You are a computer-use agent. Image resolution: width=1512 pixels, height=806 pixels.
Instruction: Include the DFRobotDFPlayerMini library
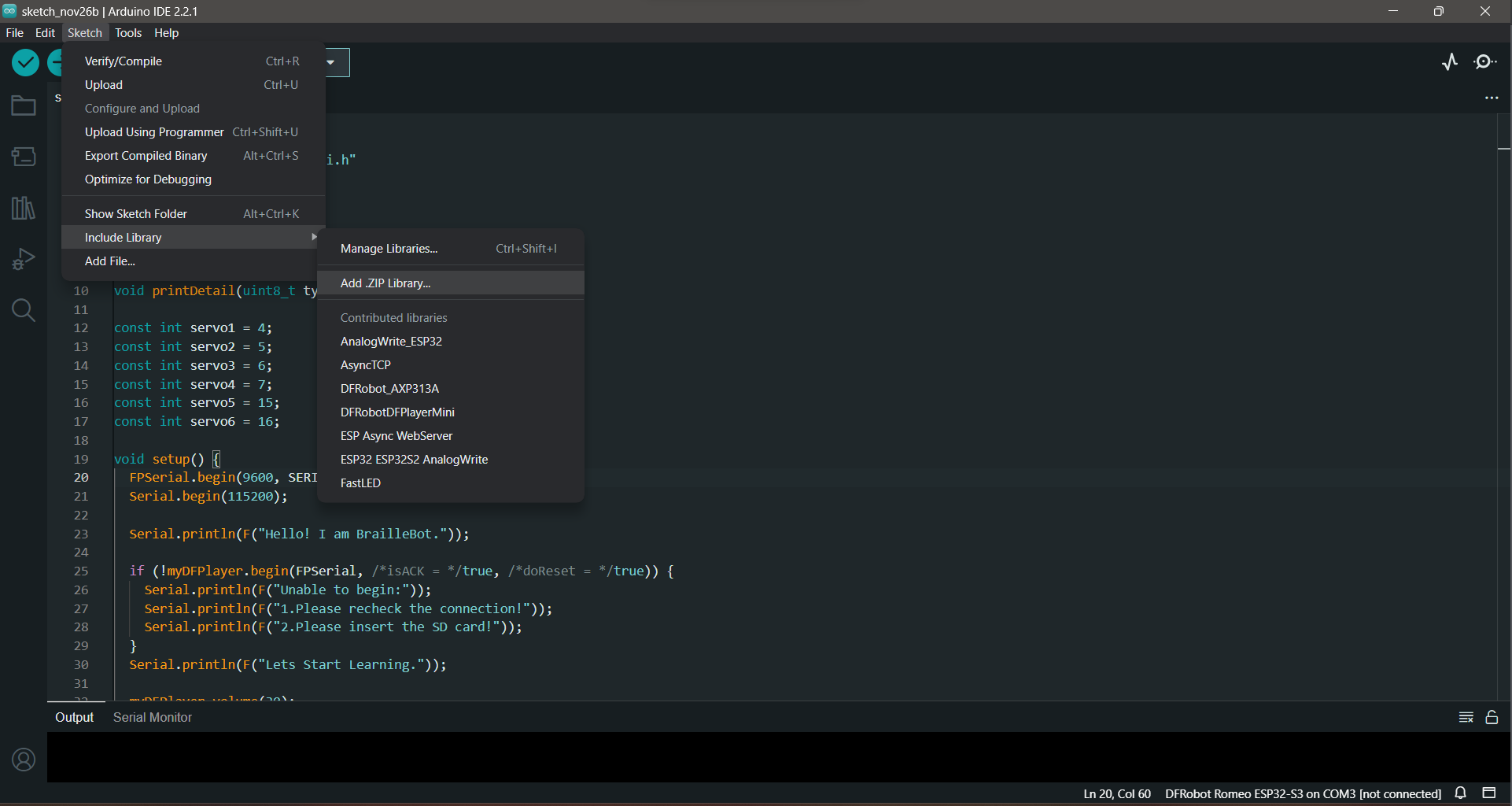click(451, 412)
